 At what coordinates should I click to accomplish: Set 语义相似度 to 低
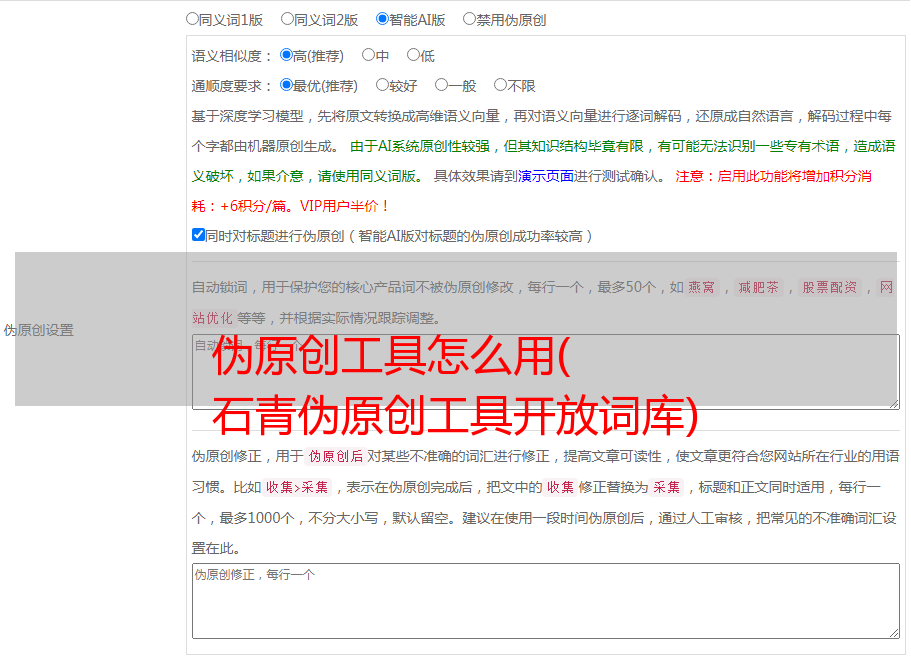point(413,55)
